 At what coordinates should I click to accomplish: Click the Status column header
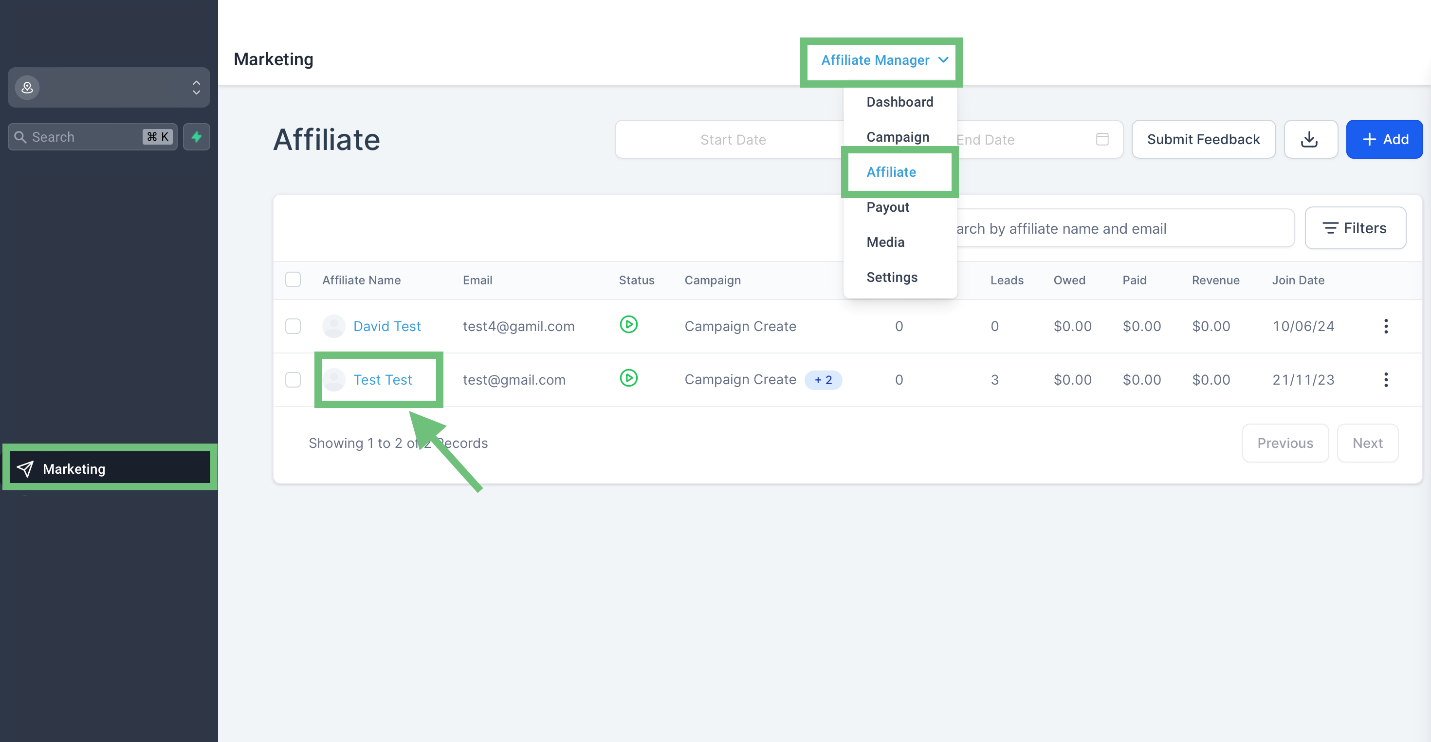coord(637,280)
